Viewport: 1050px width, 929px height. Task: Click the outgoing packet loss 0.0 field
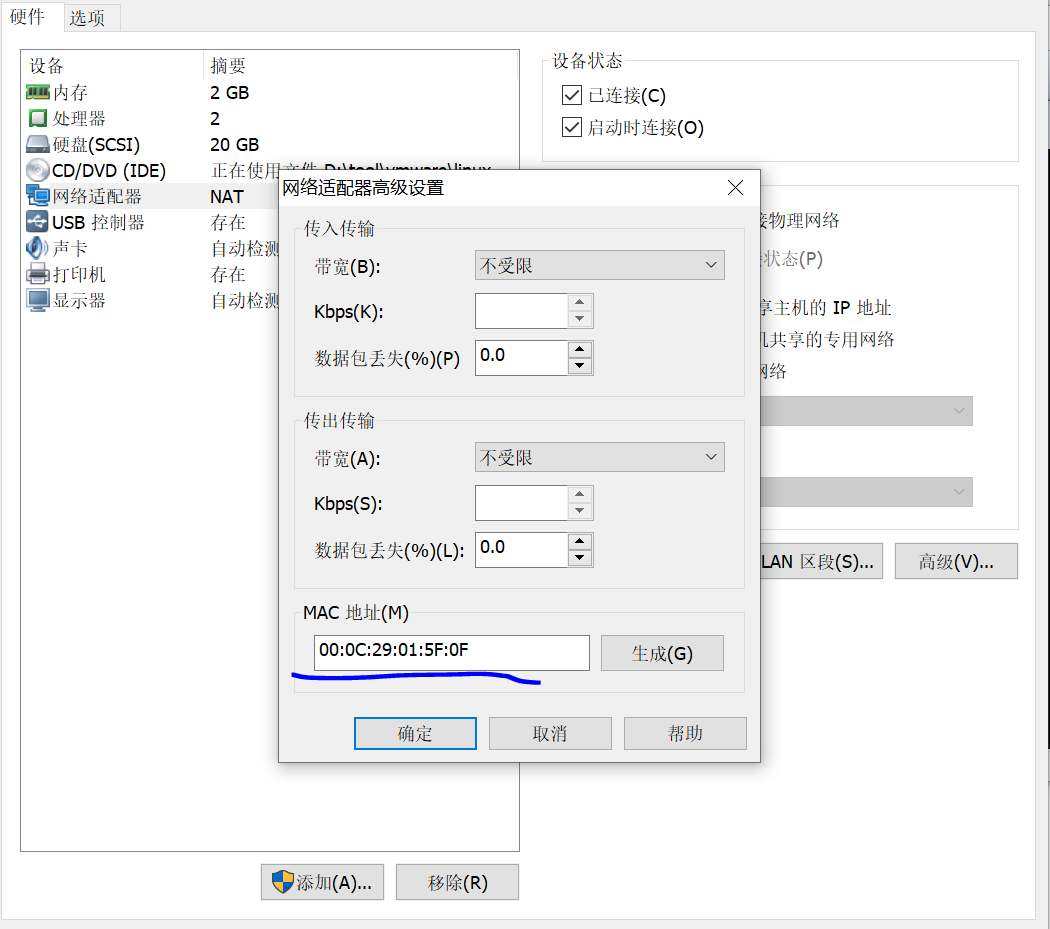[x=521, y=550]
